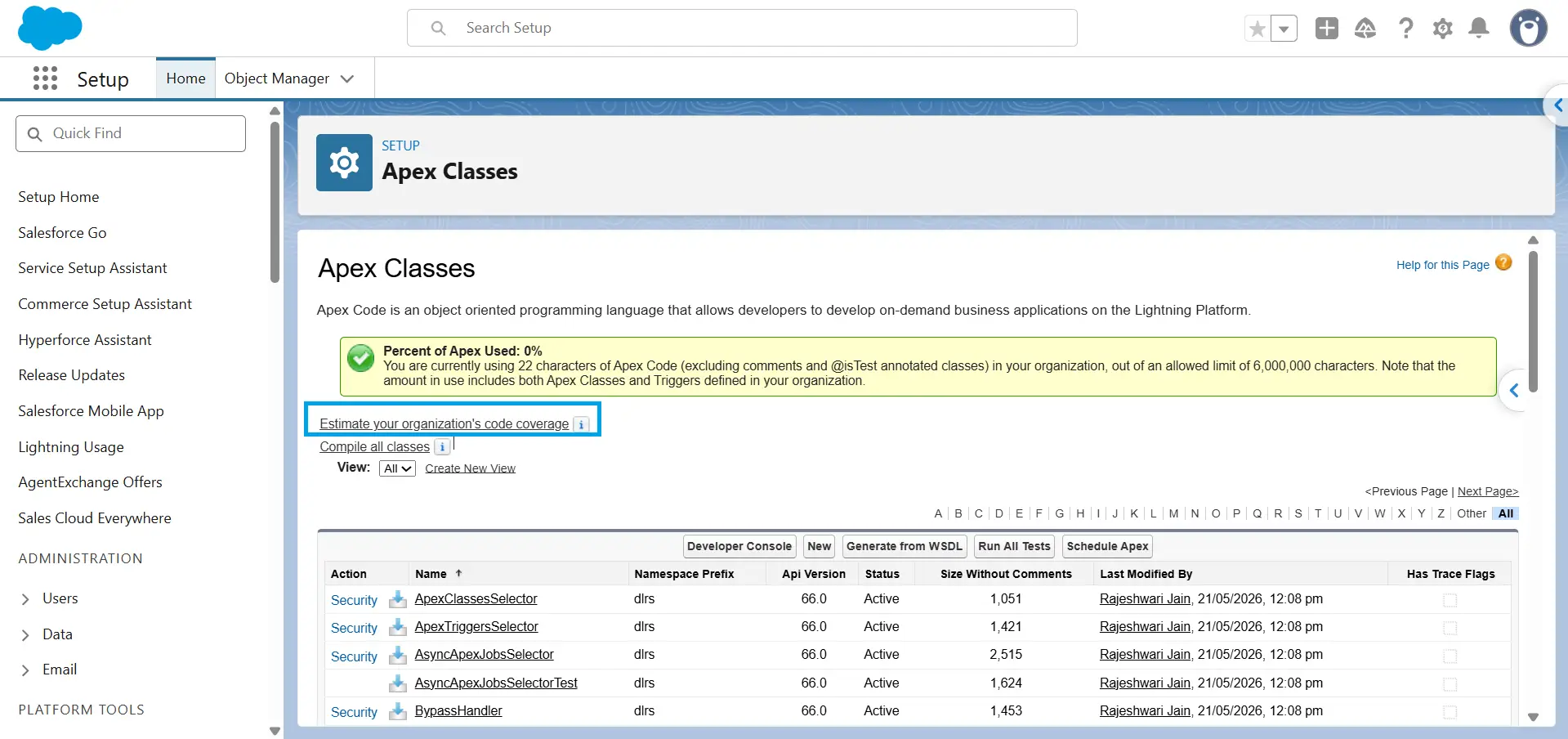Open Service Setup Assistant in sidebar

(92, 268)
